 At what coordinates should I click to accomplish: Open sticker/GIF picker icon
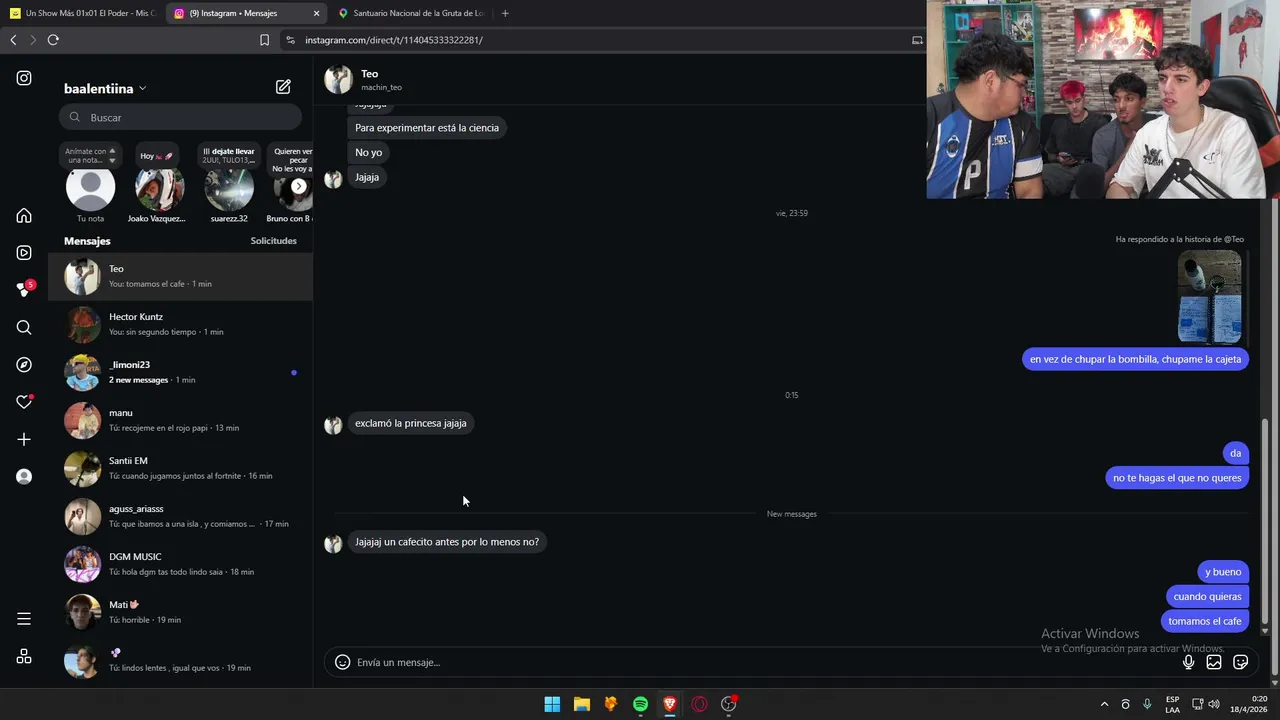pyautogui.click(x=1241, y=662)
